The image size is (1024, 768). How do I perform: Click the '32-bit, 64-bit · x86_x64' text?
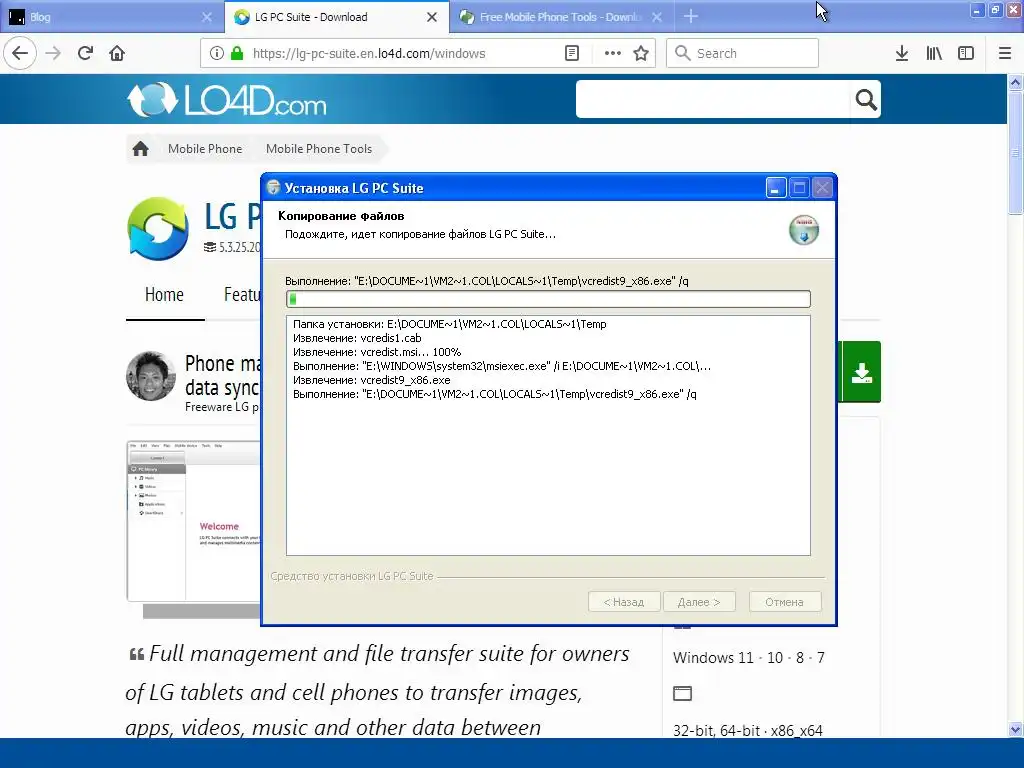pos(748,730)
